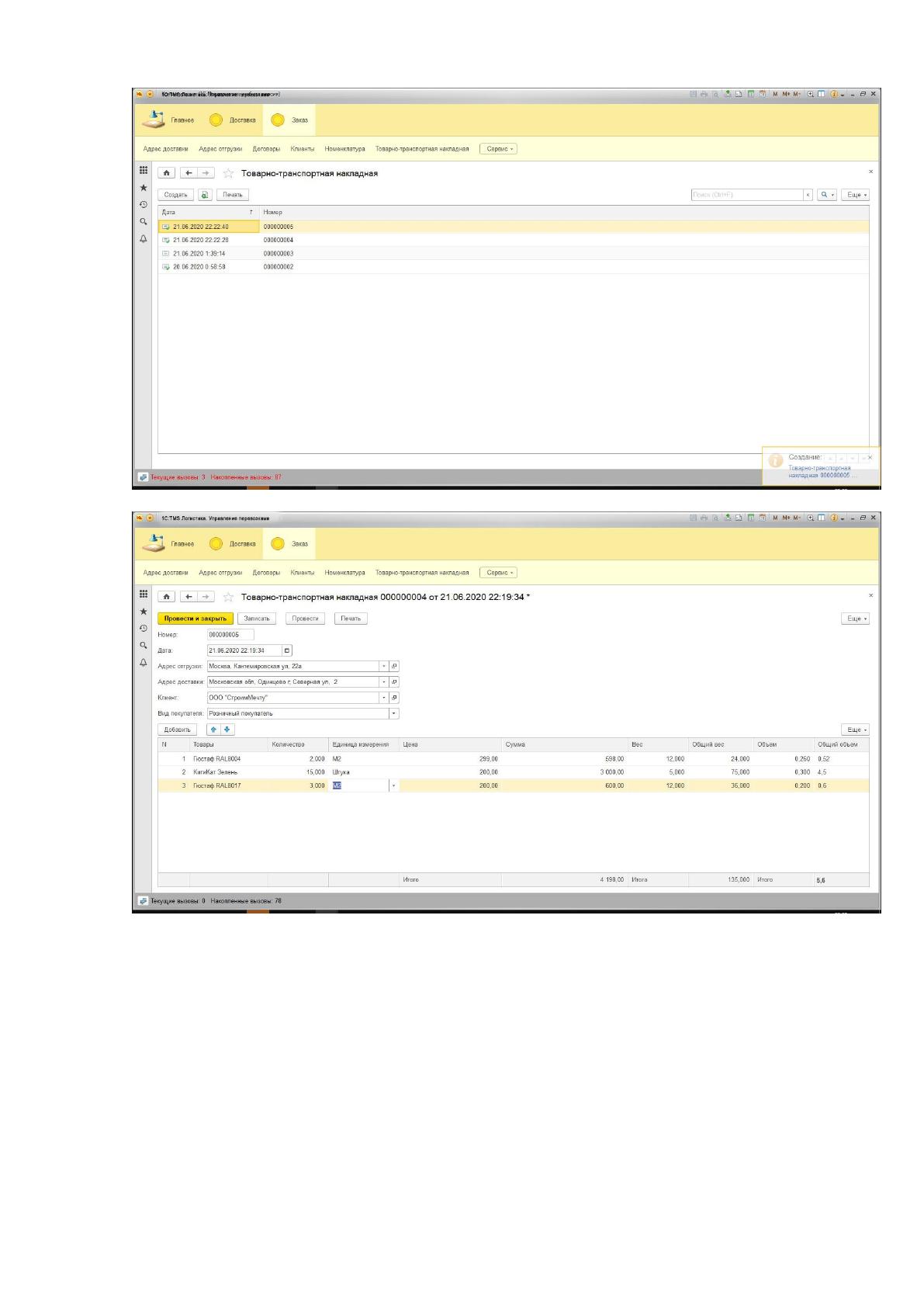Expand the Адрес отгрузки dropdown list
This screenshot has height=1307, width=924.
tap(383, 666)
